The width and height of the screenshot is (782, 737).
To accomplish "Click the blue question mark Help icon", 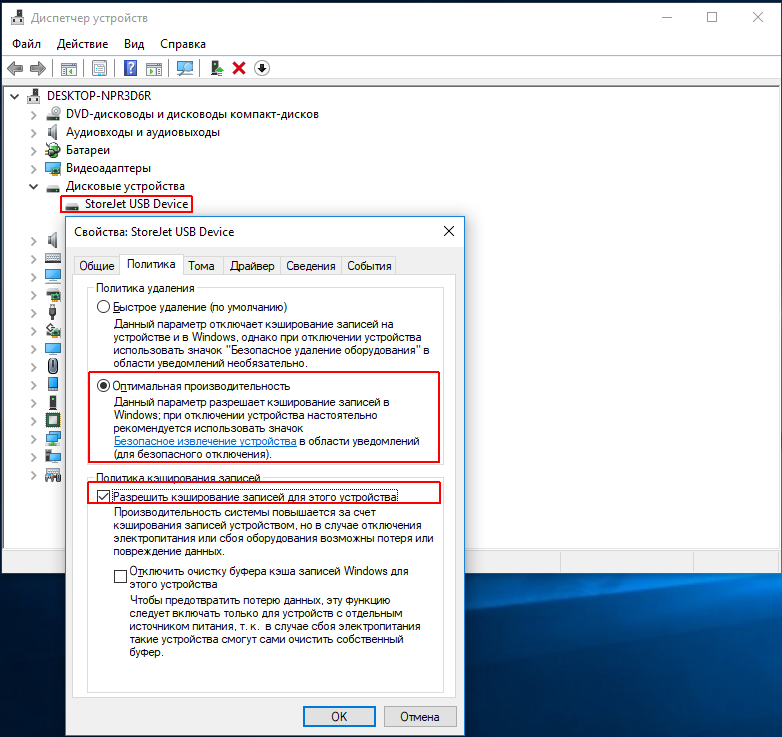I will click(x=130, y=68).
